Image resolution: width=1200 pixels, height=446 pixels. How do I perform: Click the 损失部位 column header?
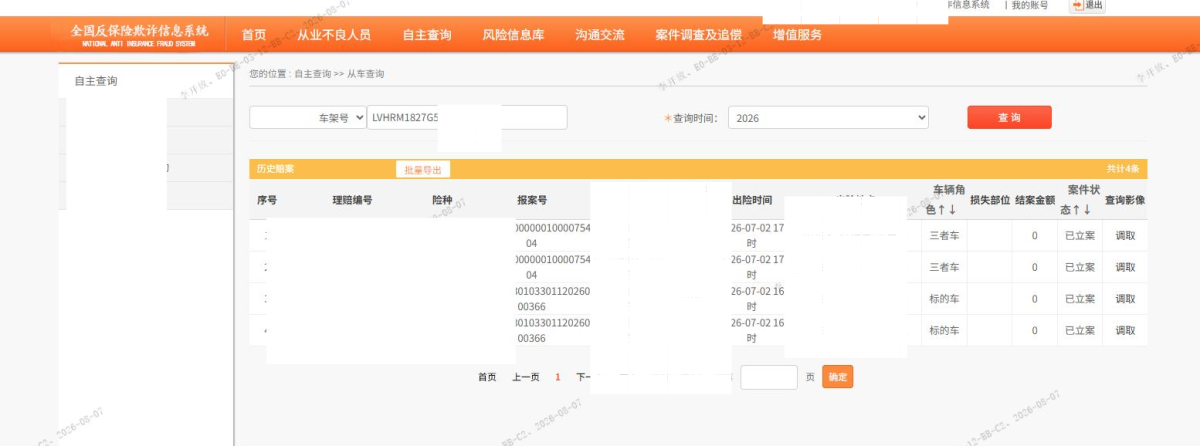point(990,200)
